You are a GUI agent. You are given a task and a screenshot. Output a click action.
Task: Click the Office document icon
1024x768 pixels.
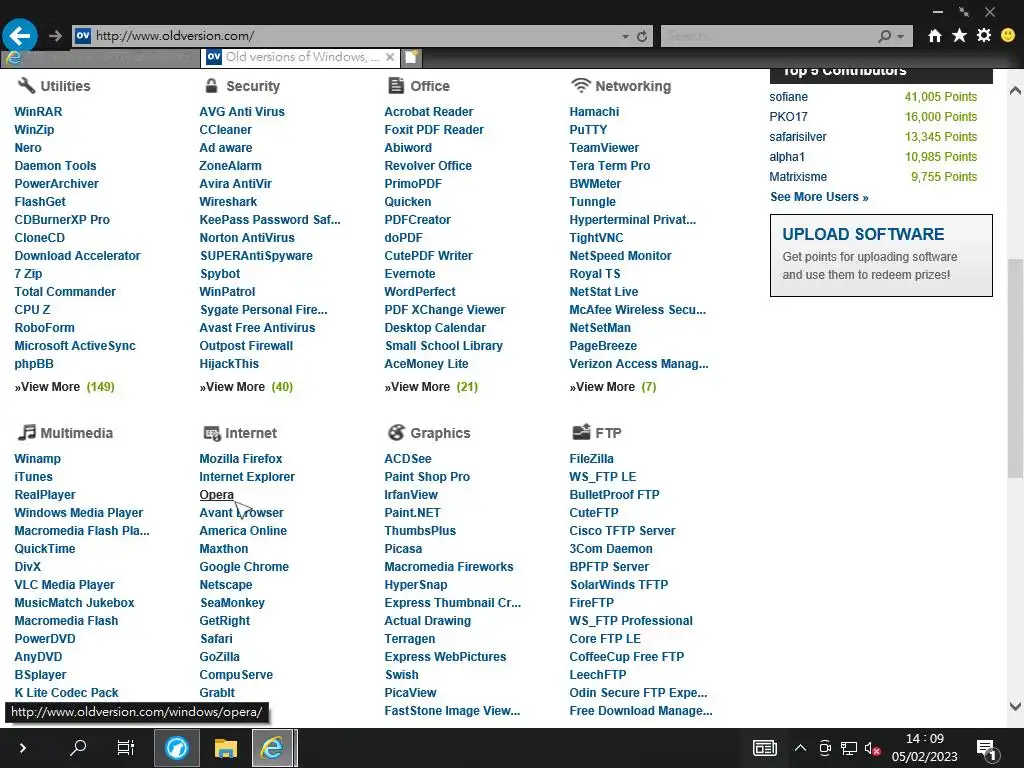pos(396,86)
